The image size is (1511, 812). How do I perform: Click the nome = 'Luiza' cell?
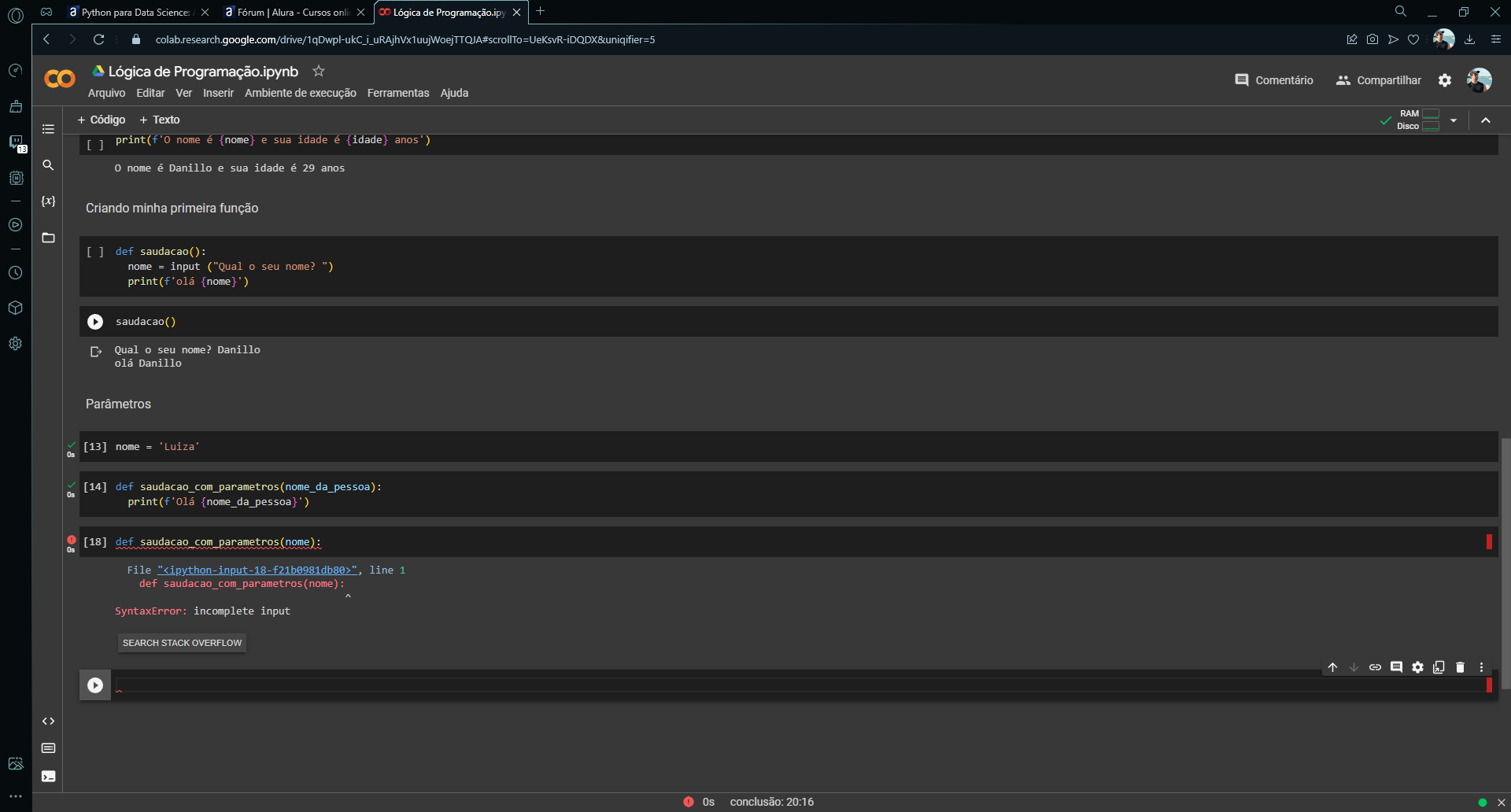[x=789, y=446]
